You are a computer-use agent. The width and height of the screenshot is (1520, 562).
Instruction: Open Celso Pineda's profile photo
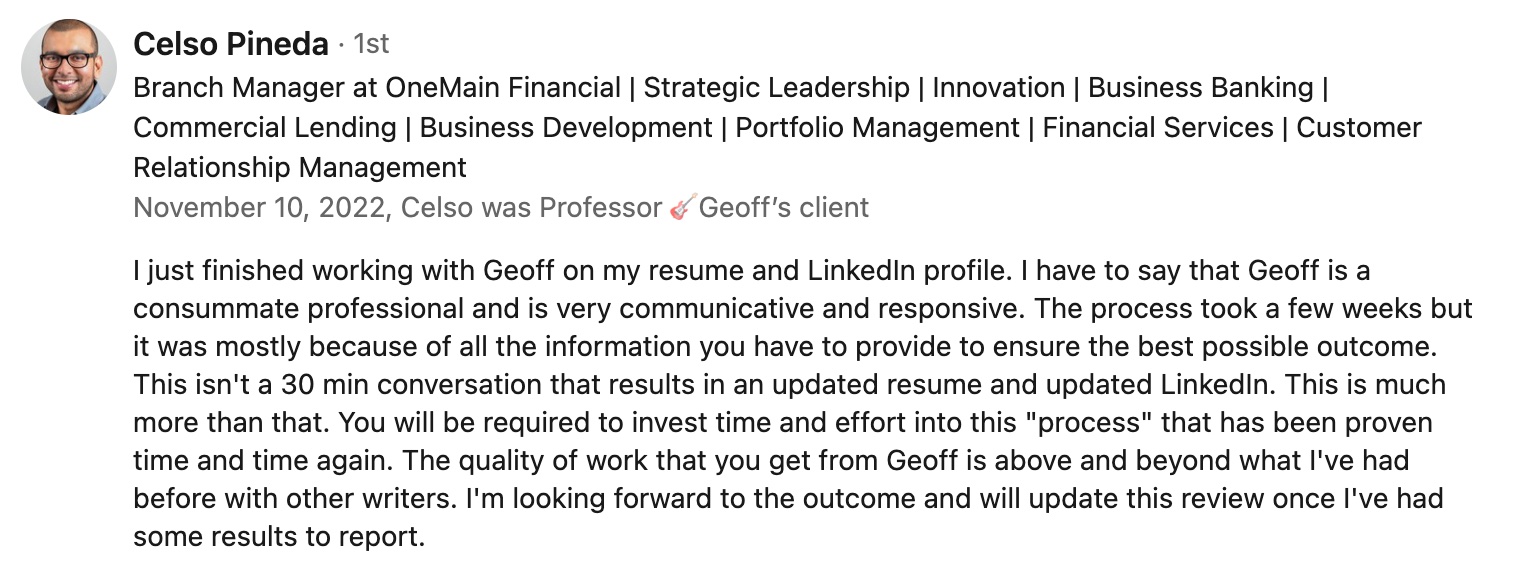coord(69,67)
